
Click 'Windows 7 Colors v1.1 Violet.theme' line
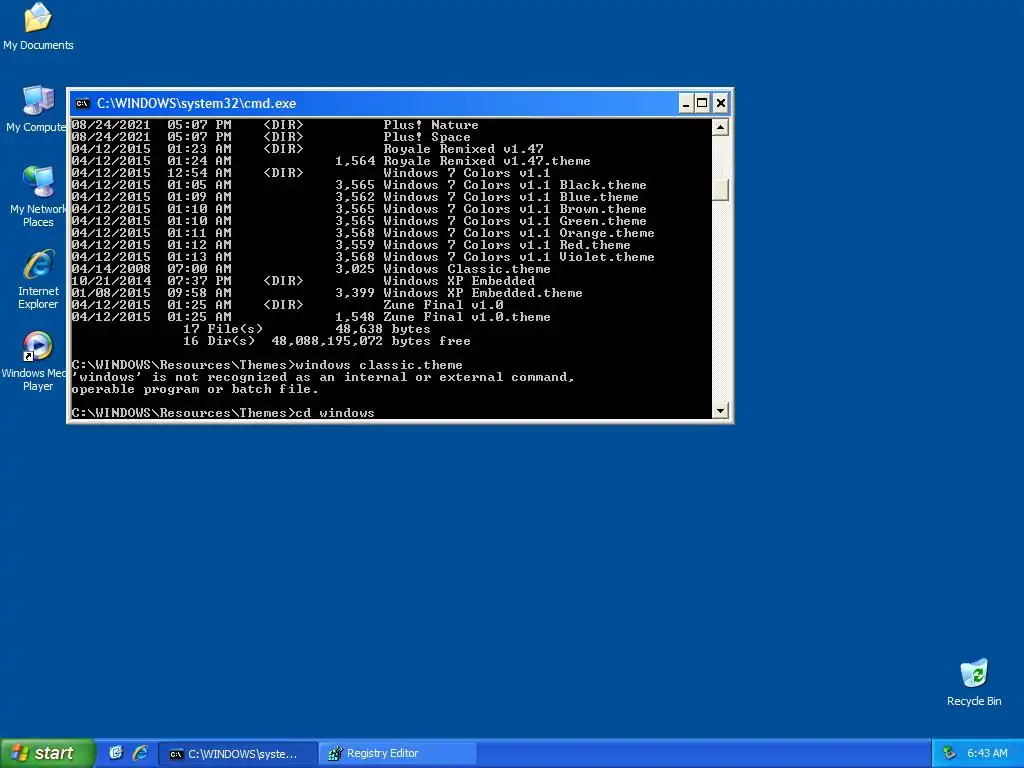point(363,257)
